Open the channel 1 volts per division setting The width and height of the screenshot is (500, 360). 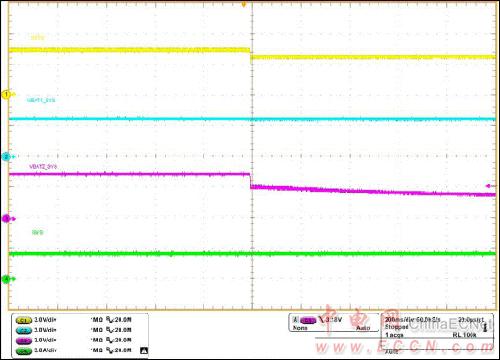[46, 320]
